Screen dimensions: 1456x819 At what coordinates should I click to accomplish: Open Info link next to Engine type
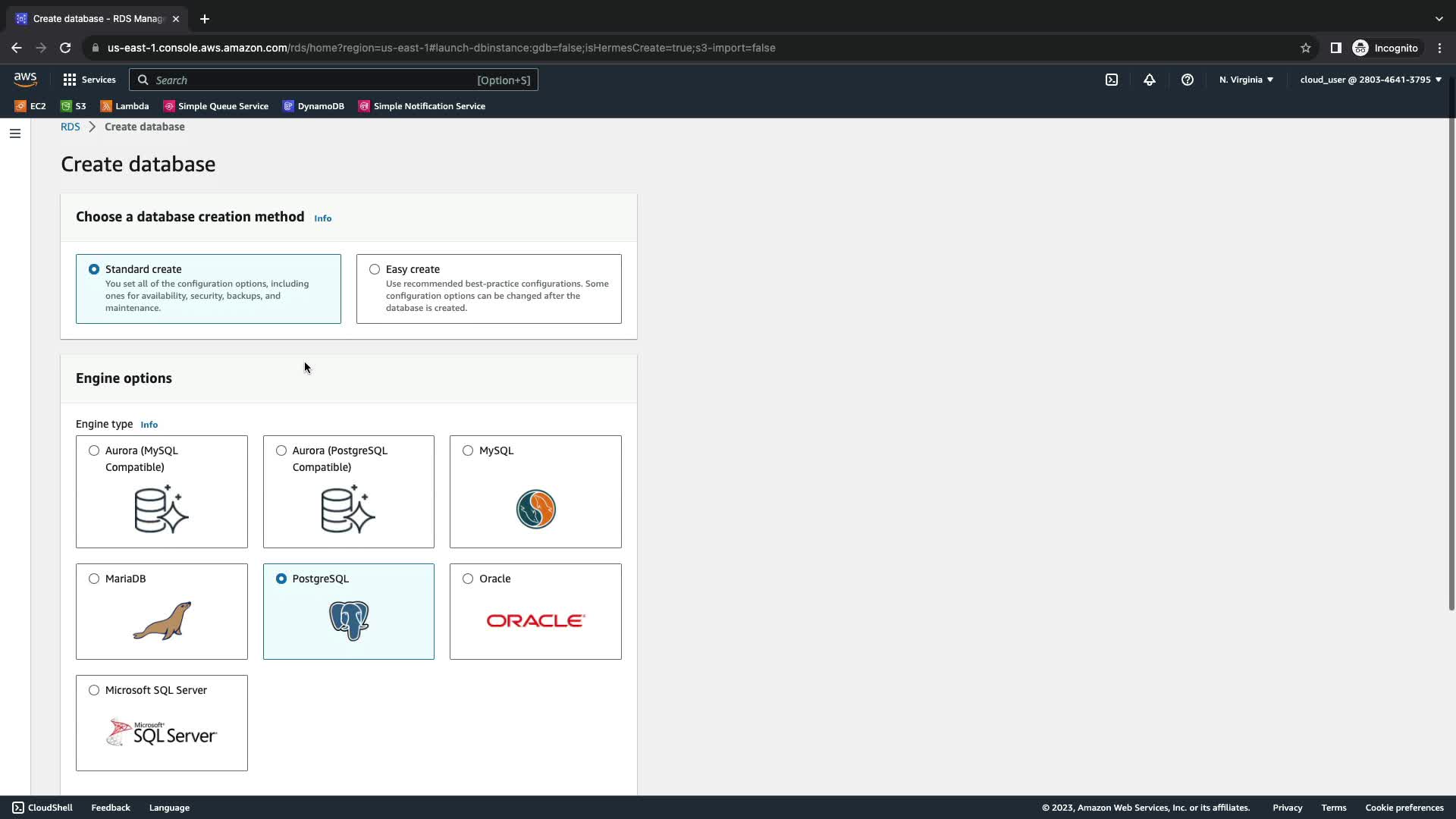(149, 425)
